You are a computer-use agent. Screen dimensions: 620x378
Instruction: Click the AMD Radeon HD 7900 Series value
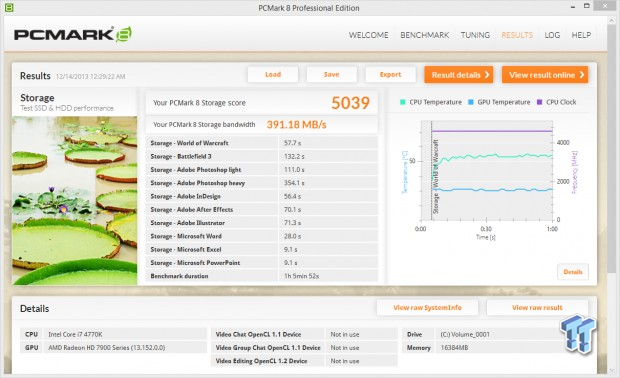click(106, 348)
